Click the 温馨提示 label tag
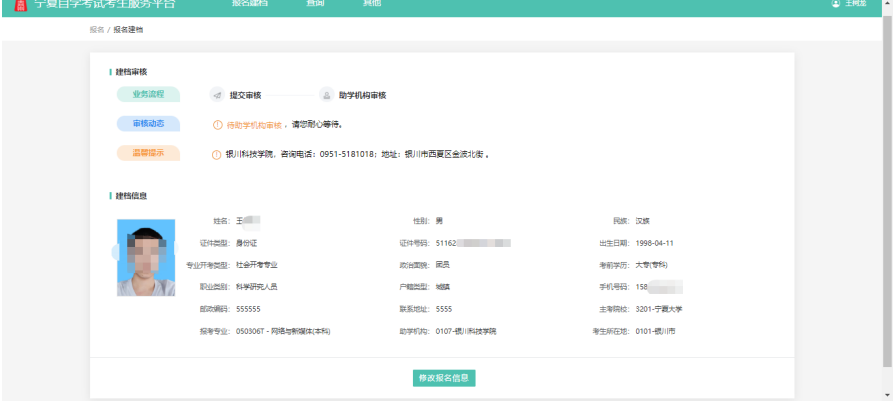This screenshot has width=894, height=404. [148, 153]
